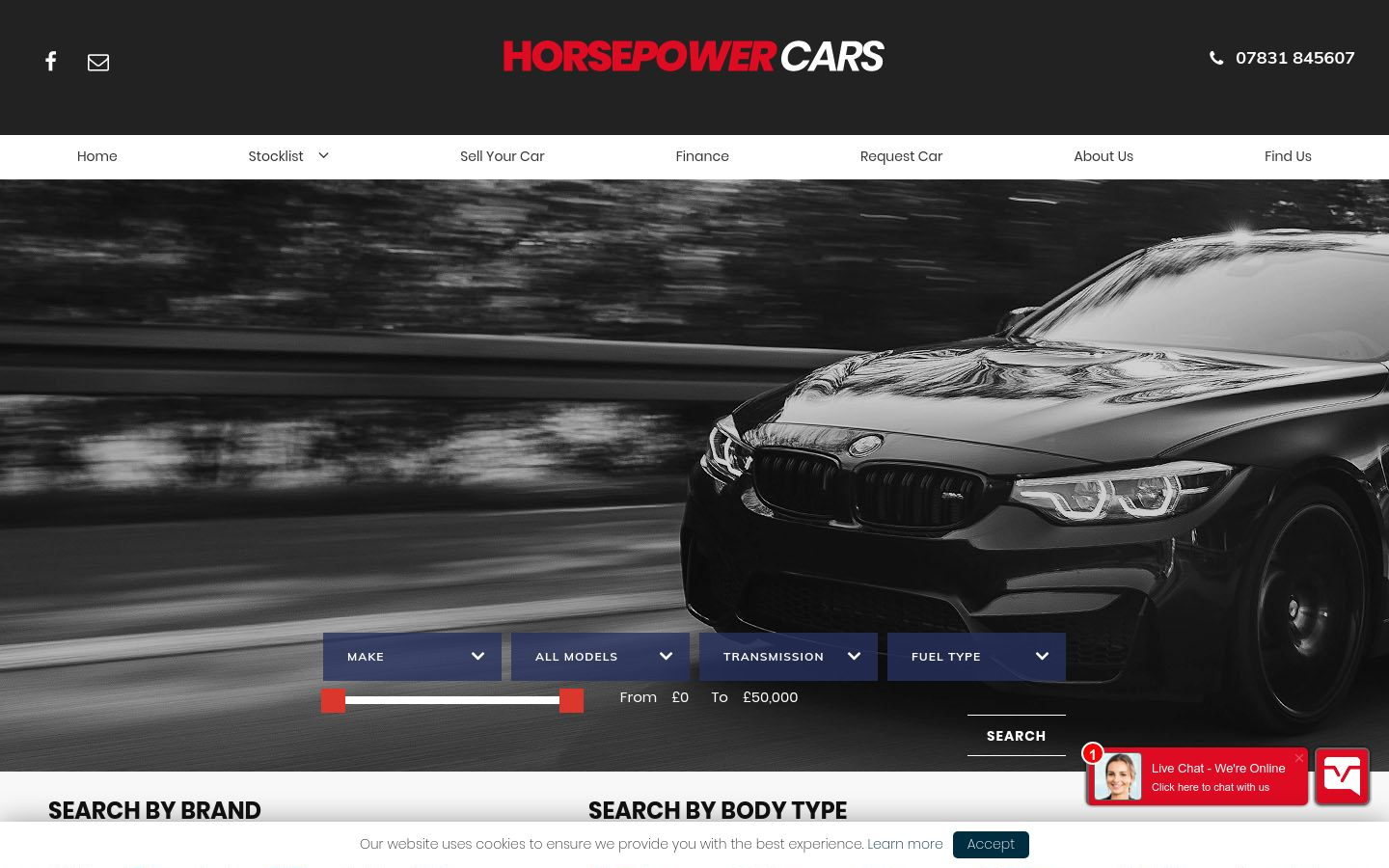This screenshot has height=868, width=1389.
Task: Click the Search By Body Type heading
Action: click(x=718, y=810)
